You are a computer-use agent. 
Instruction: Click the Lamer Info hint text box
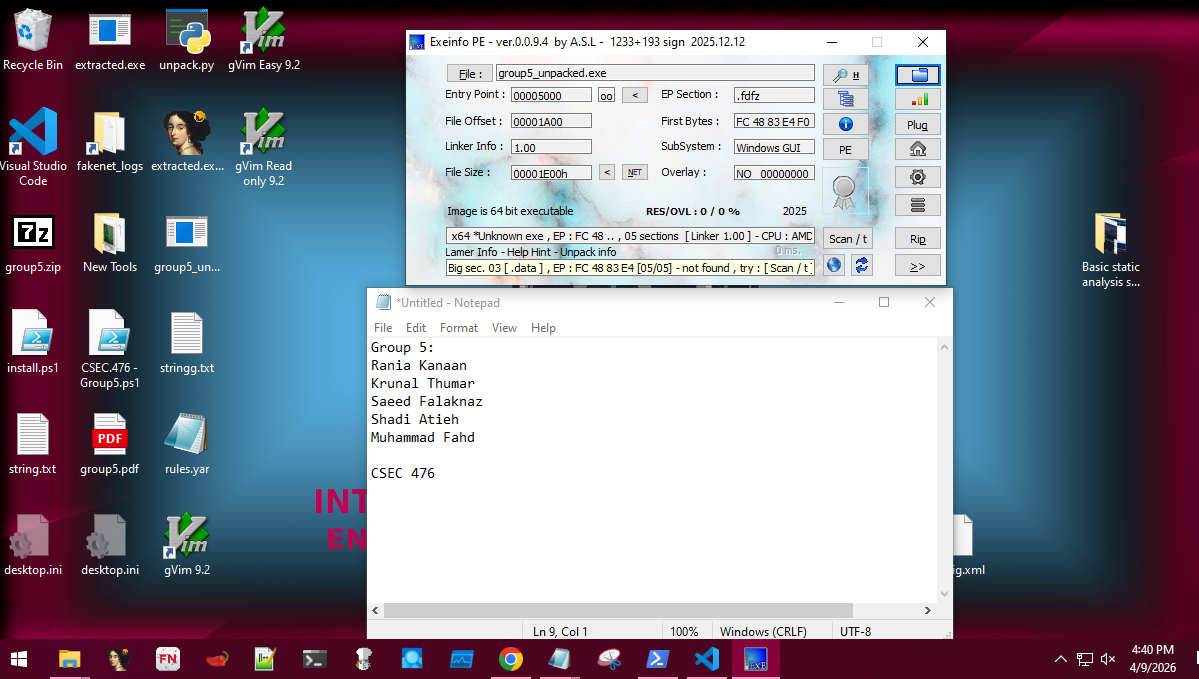click(x=630, y=268)
